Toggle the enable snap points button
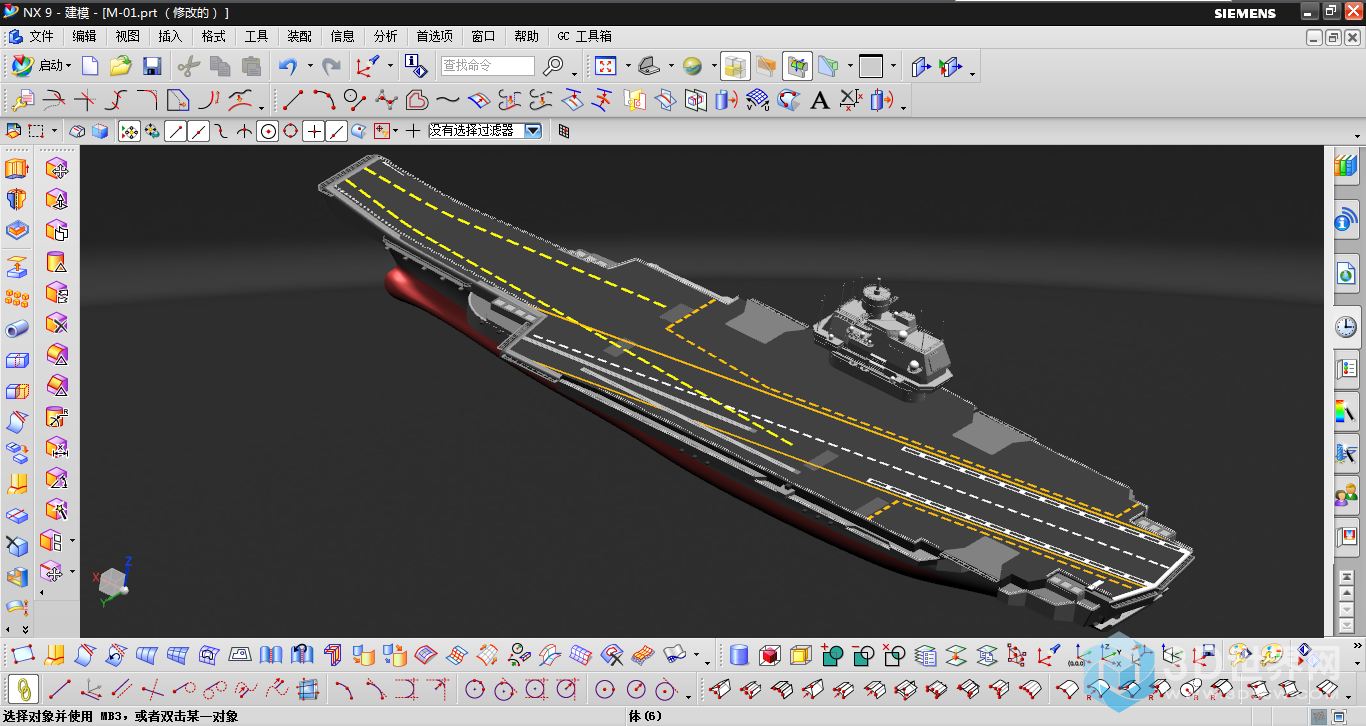The width and height of the screenshot is (1366, 726). 129,131
